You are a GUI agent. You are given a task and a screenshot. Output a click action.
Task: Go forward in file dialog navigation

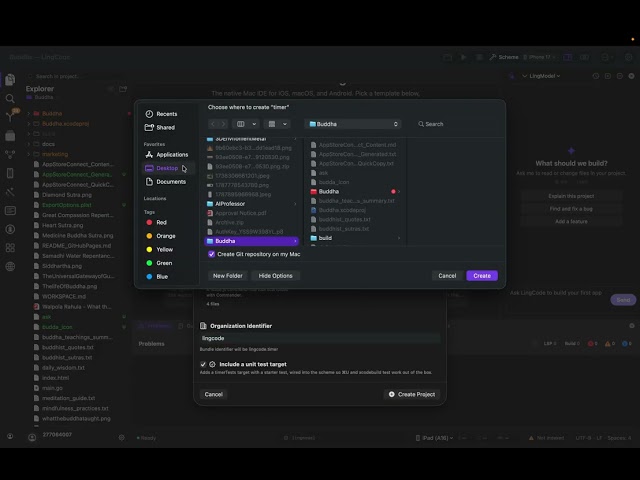223,124
